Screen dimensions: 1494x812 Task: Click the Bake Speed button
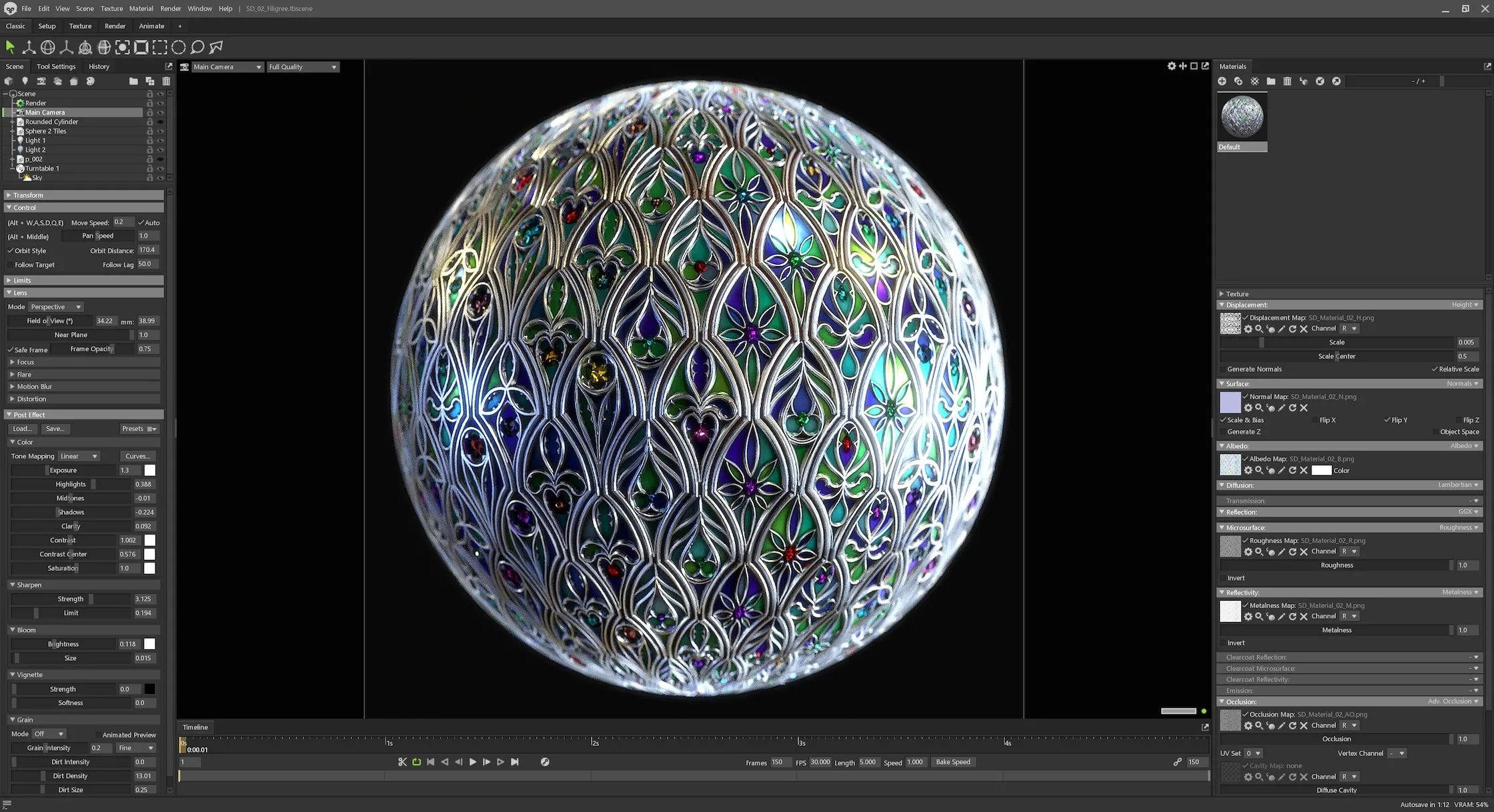pos(953,762)
